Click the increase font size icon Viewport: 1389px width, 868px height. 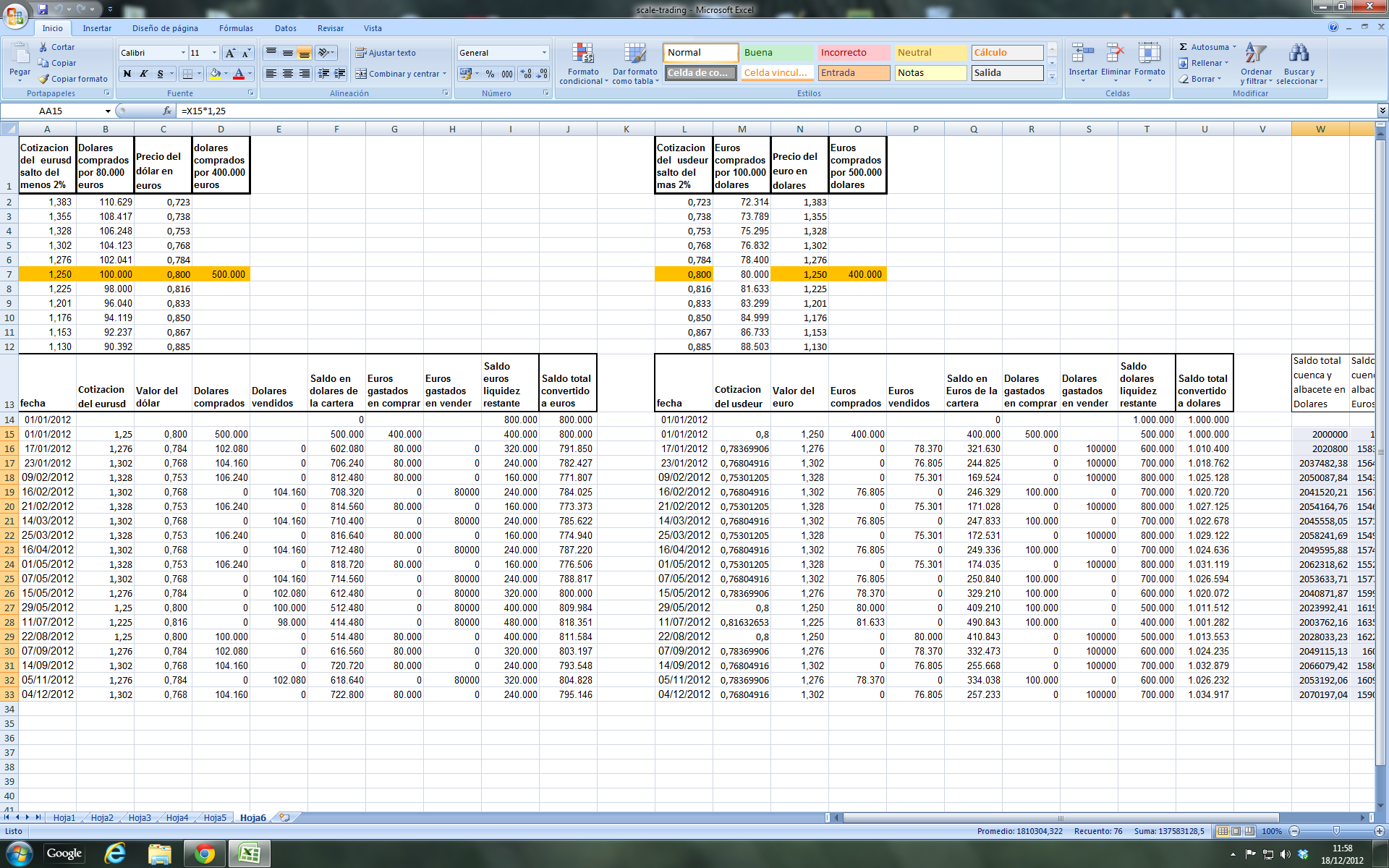click(x=230, y=53)
